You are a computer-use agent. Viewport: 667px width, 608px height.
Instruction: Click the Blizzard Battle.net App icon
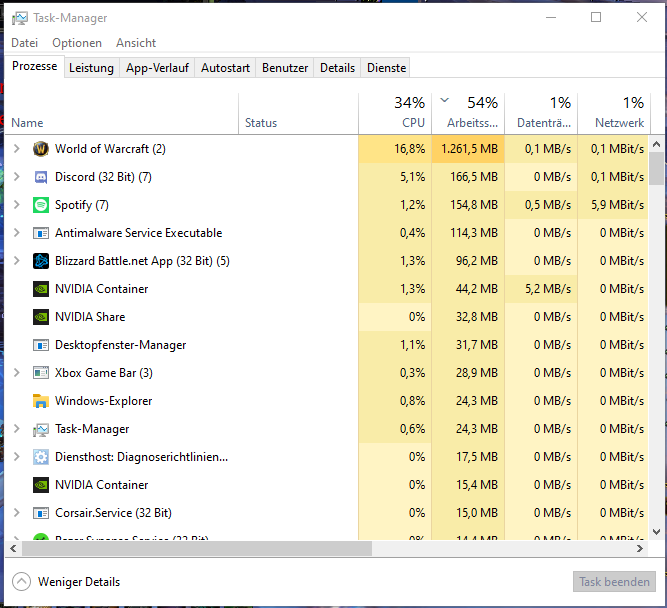pyautogui.click(x=41, y=261)
